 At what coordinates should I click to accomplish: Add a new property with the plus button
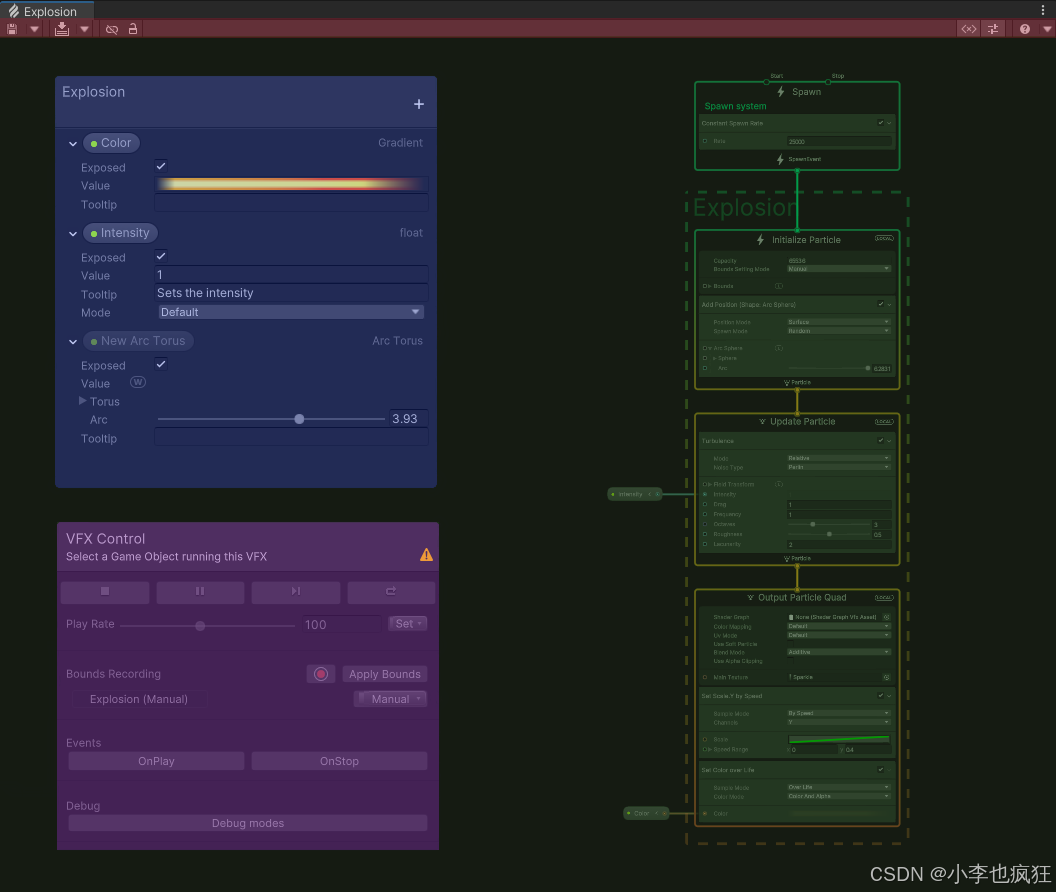(x=419, y=104)
